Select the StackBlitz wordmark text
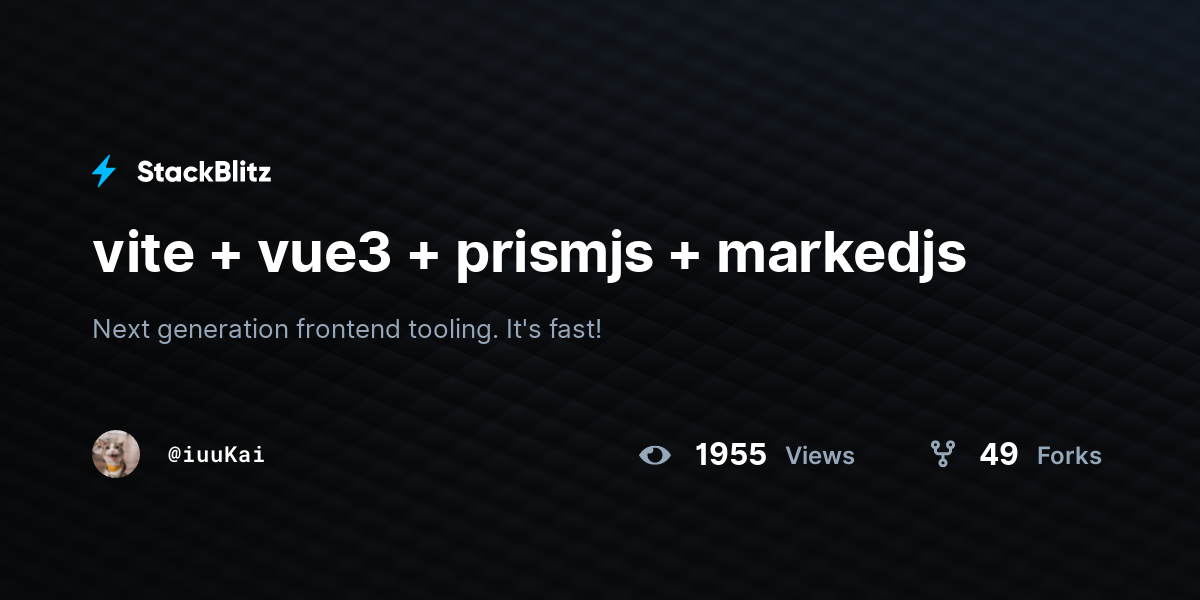This screenshot has width=1200, height=600. 204,172
